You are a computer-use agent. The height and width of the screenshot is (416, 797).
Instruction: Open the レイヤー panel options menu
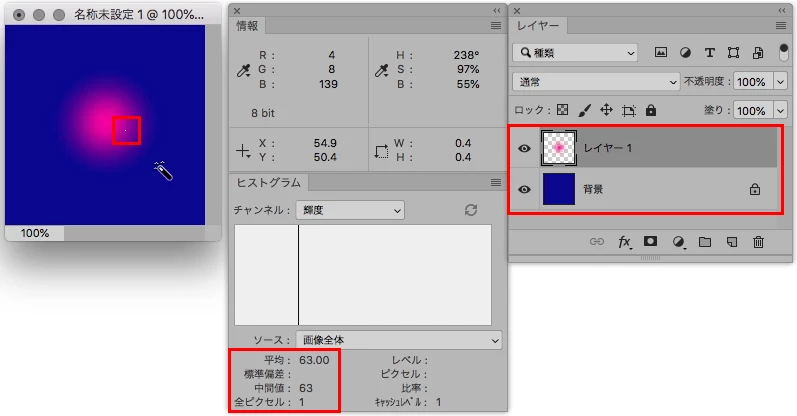(781, 25)
